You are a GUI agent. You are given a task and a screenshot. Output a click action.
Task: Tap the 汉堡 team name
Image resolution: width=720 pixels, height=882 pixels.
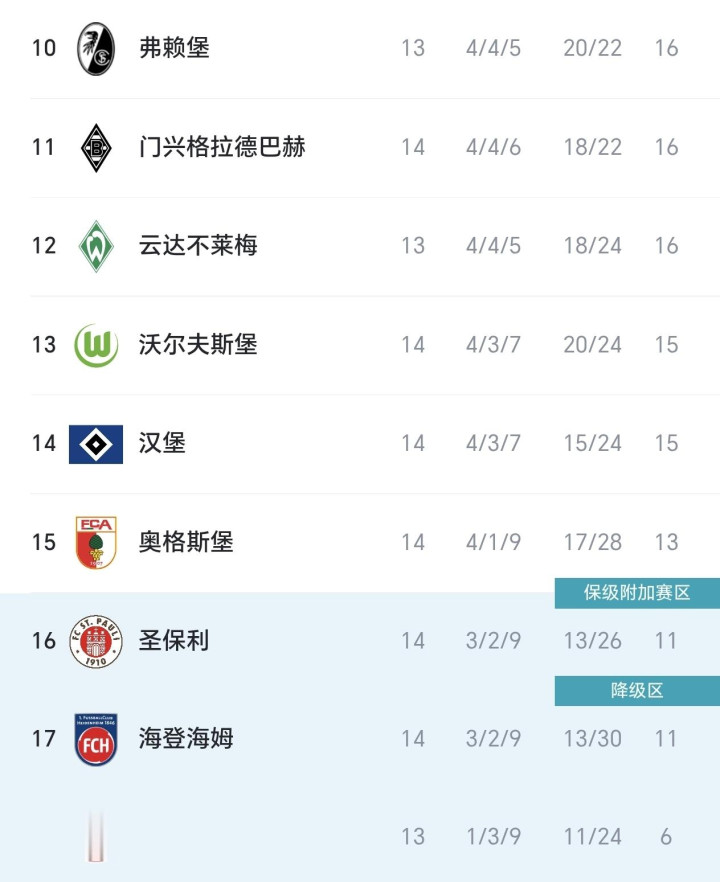(162, 444)
